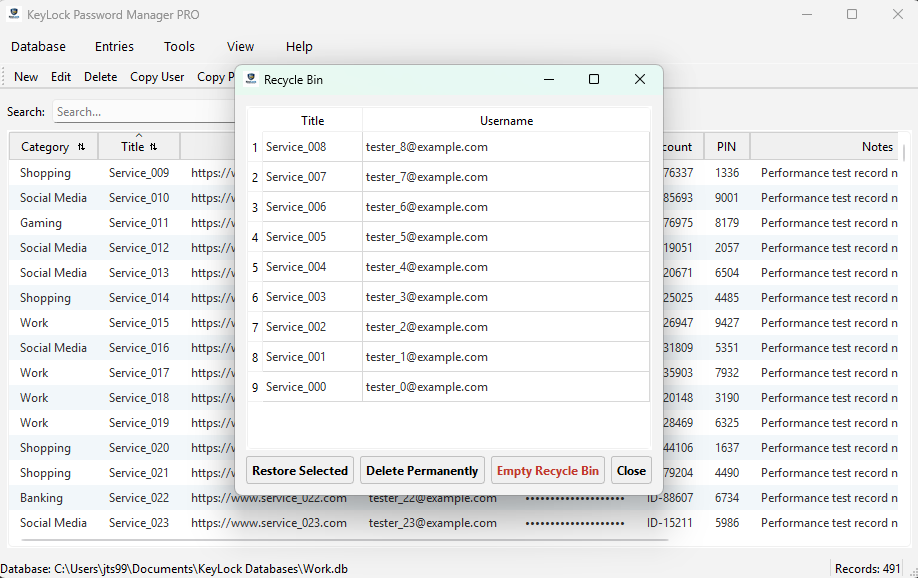Viewport: 918px width, 578px height.
Task: Open the Entries menu
Action: pyautogui.click(x=114, y=46)
